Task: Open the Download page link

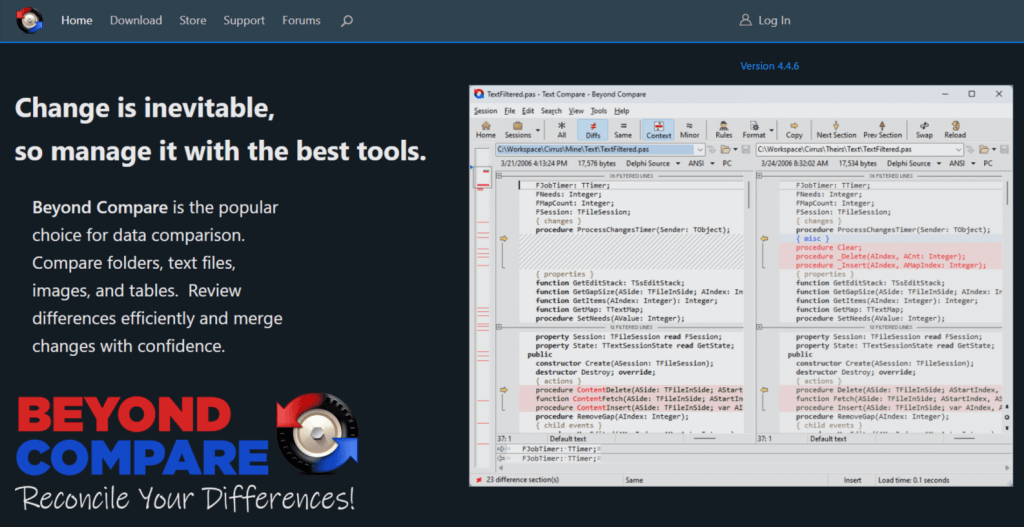Action: point(136,20)
